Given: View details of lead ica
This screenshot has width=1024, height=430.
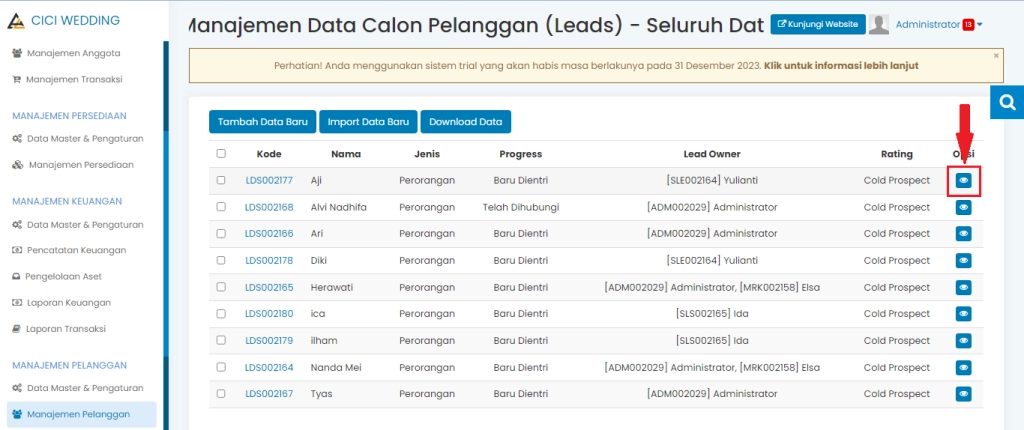Looking at the screenshot, I should click(963, 314).
